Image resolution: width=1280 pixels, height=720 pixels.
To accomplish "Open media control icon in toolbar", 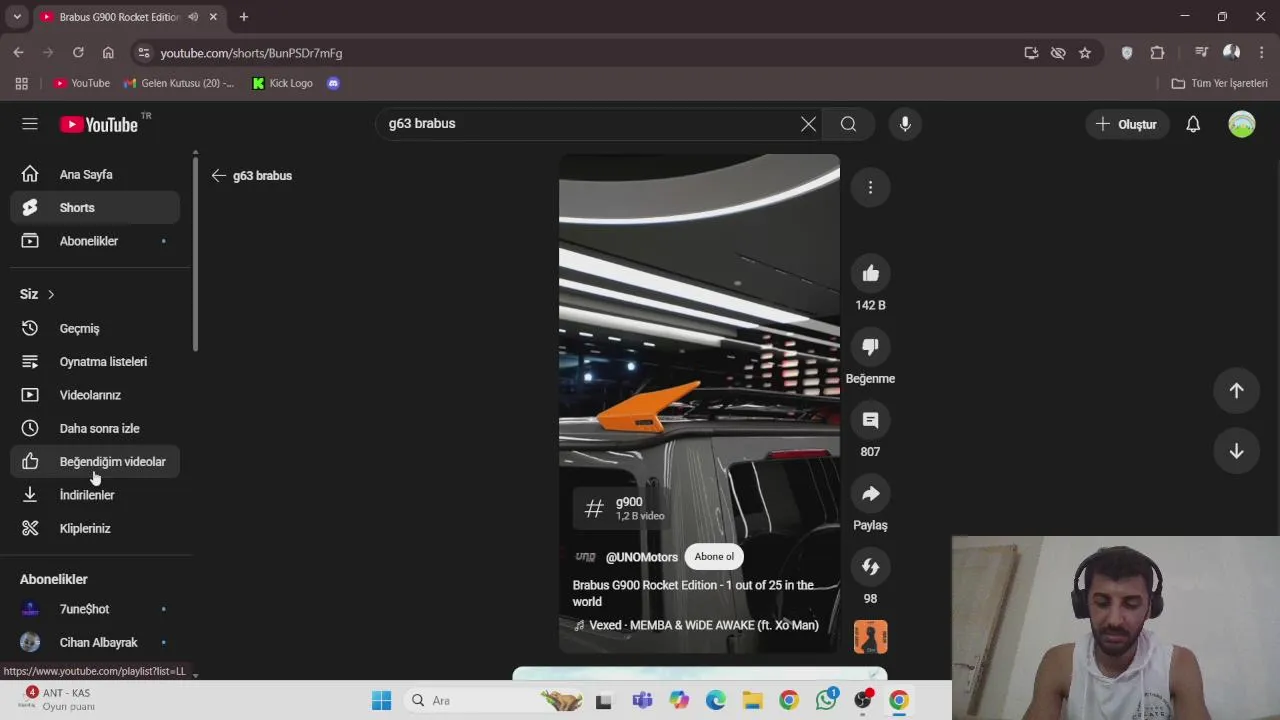I will click(1202, 53).
